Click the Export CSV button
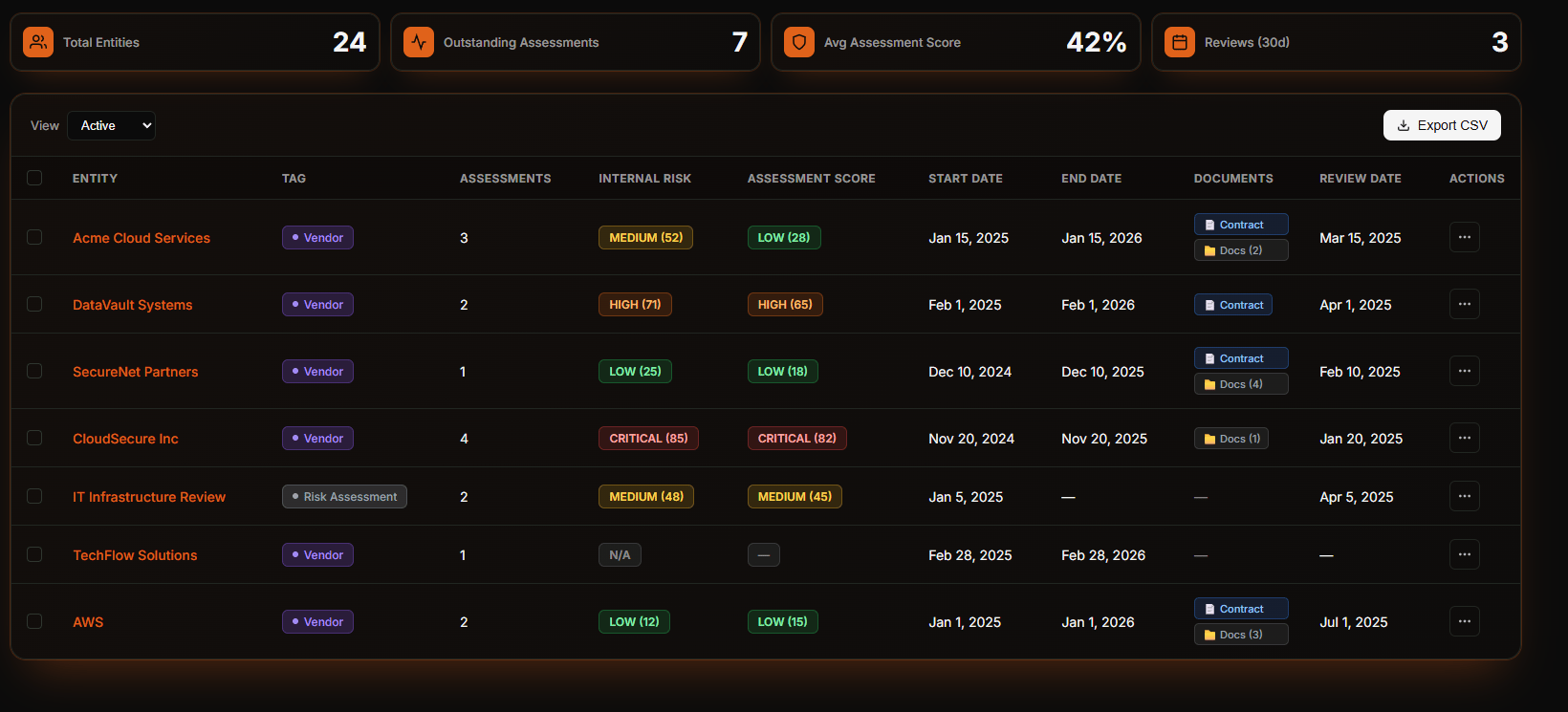 click(1442, 125)
